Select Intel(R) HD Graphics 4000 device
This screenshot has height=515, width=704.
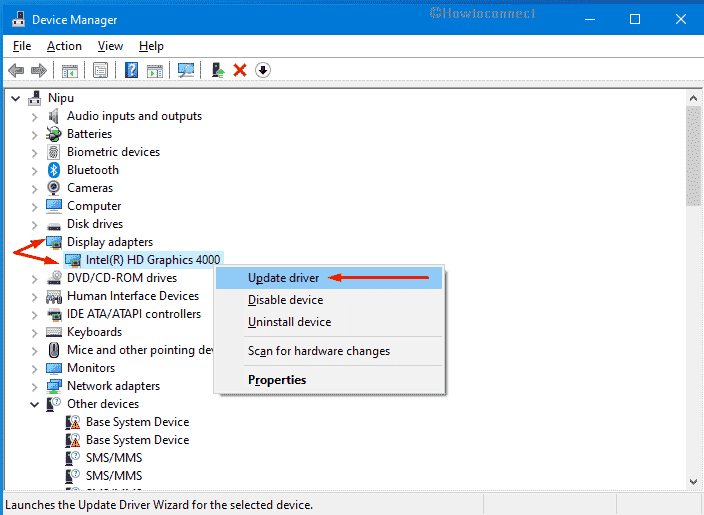click(153, 260)
